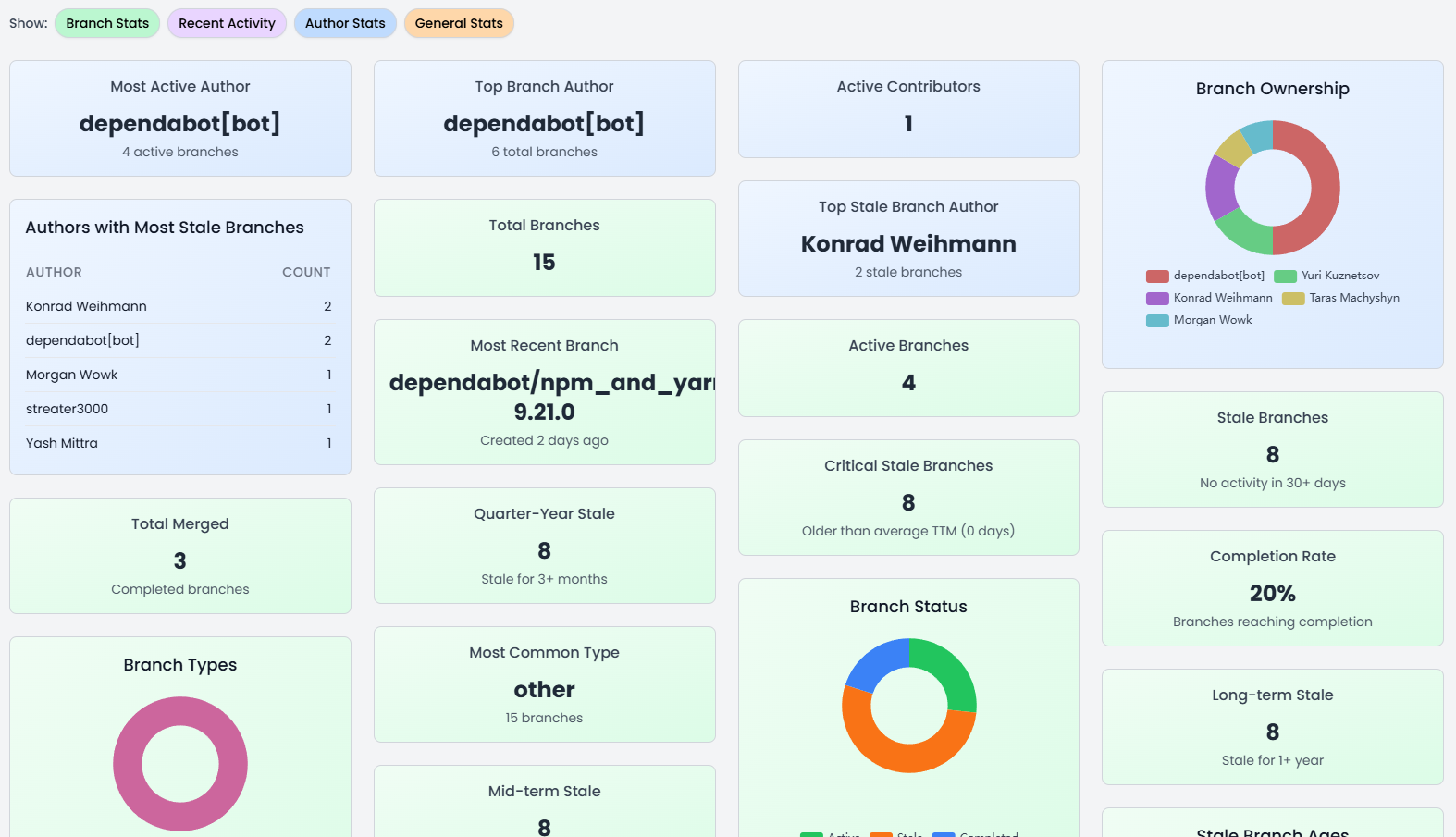Select the dependabot[bot] row in stale authors table
Viewport: 1456px width, 837px height.
tap(179, 340)
